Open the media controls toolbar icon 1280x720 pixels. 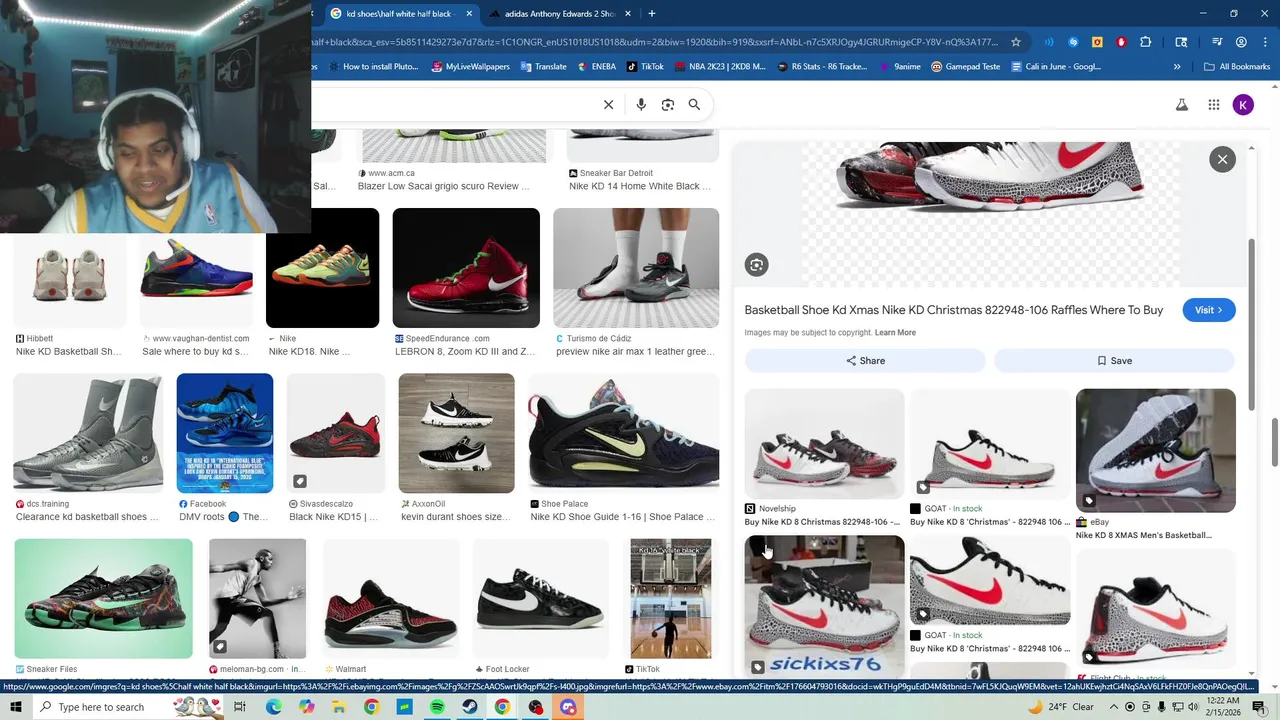tap(1217, 42)
